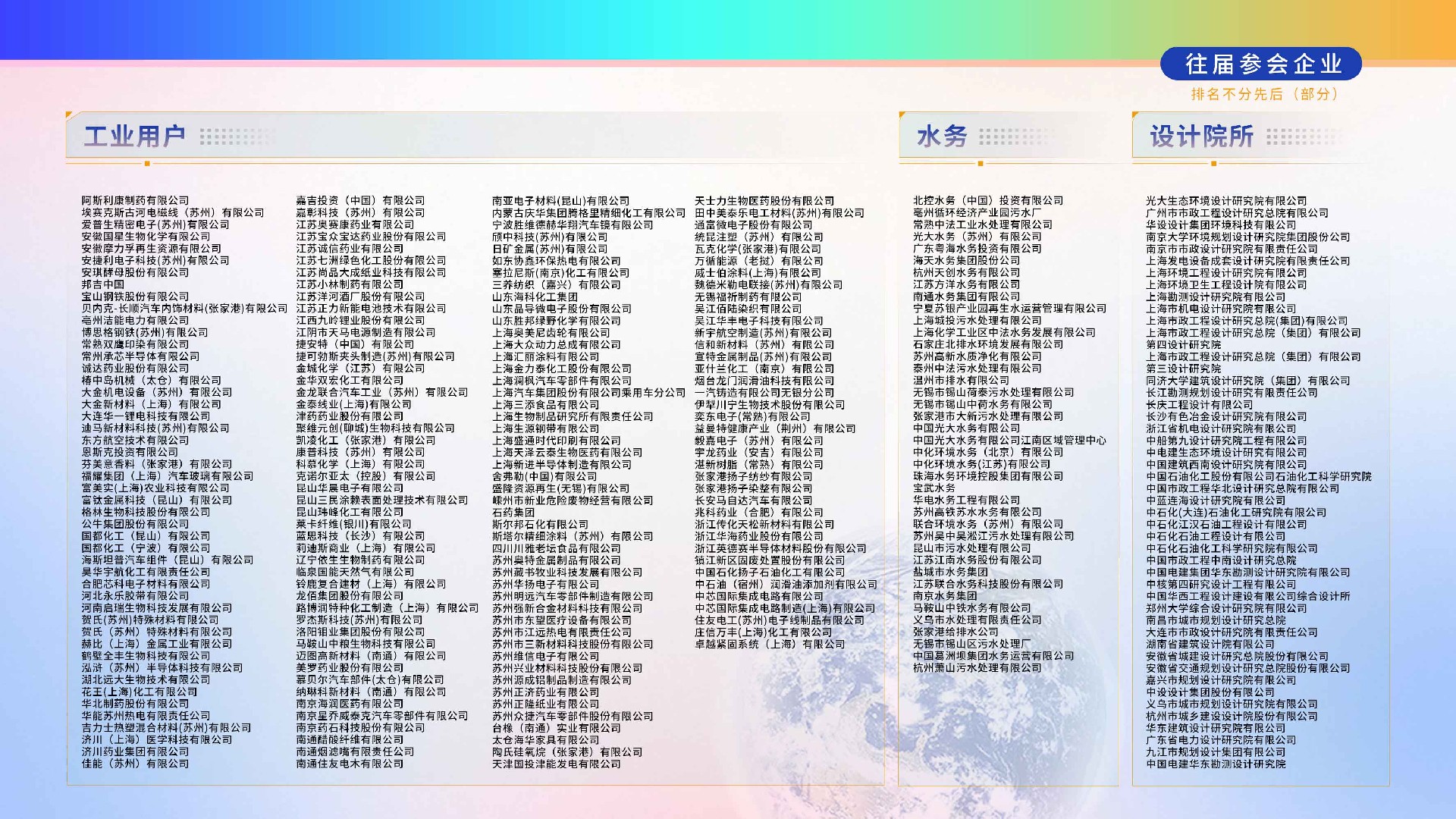Screen dimensions: 1456x819
Task: Select 无锡福祈制药有限公司
Action: (749, 297)
